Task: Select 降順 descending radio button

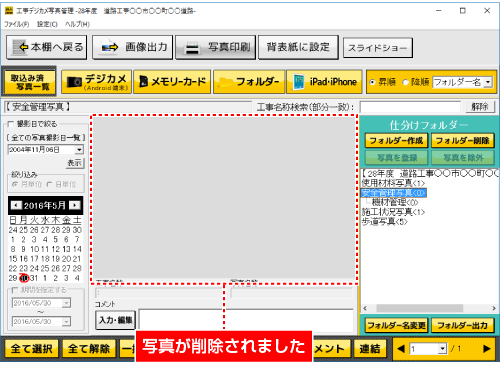Action: point(405,82)
